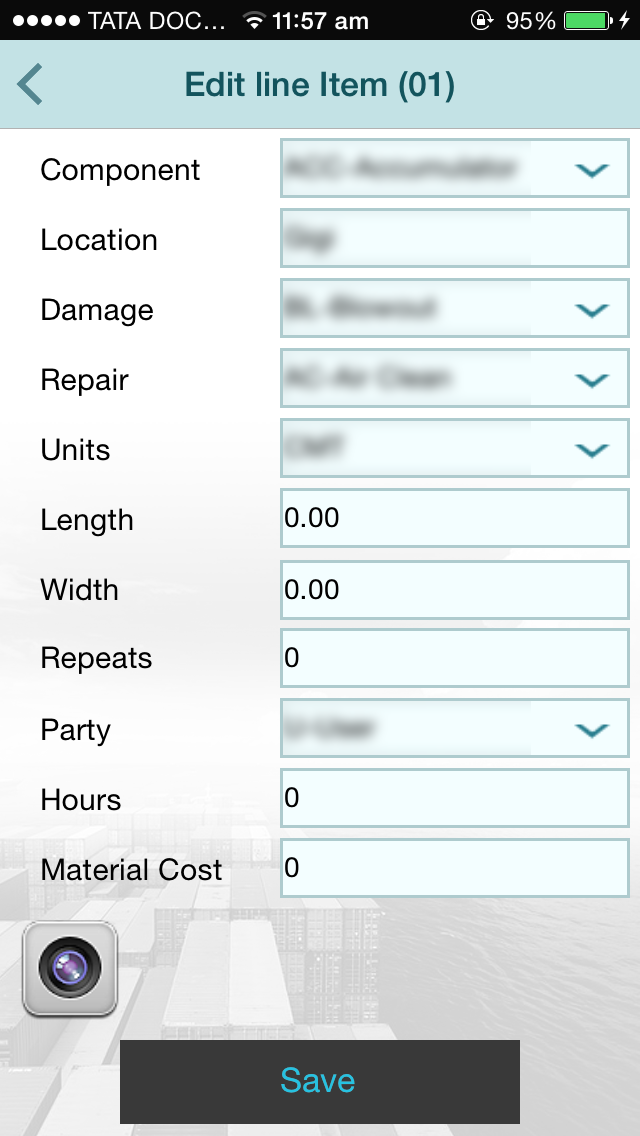Image resolution: width=640 pixels, height=1136 pixels.
Task: Tap the Edit line Item title
Action: [x=320, y=85]
